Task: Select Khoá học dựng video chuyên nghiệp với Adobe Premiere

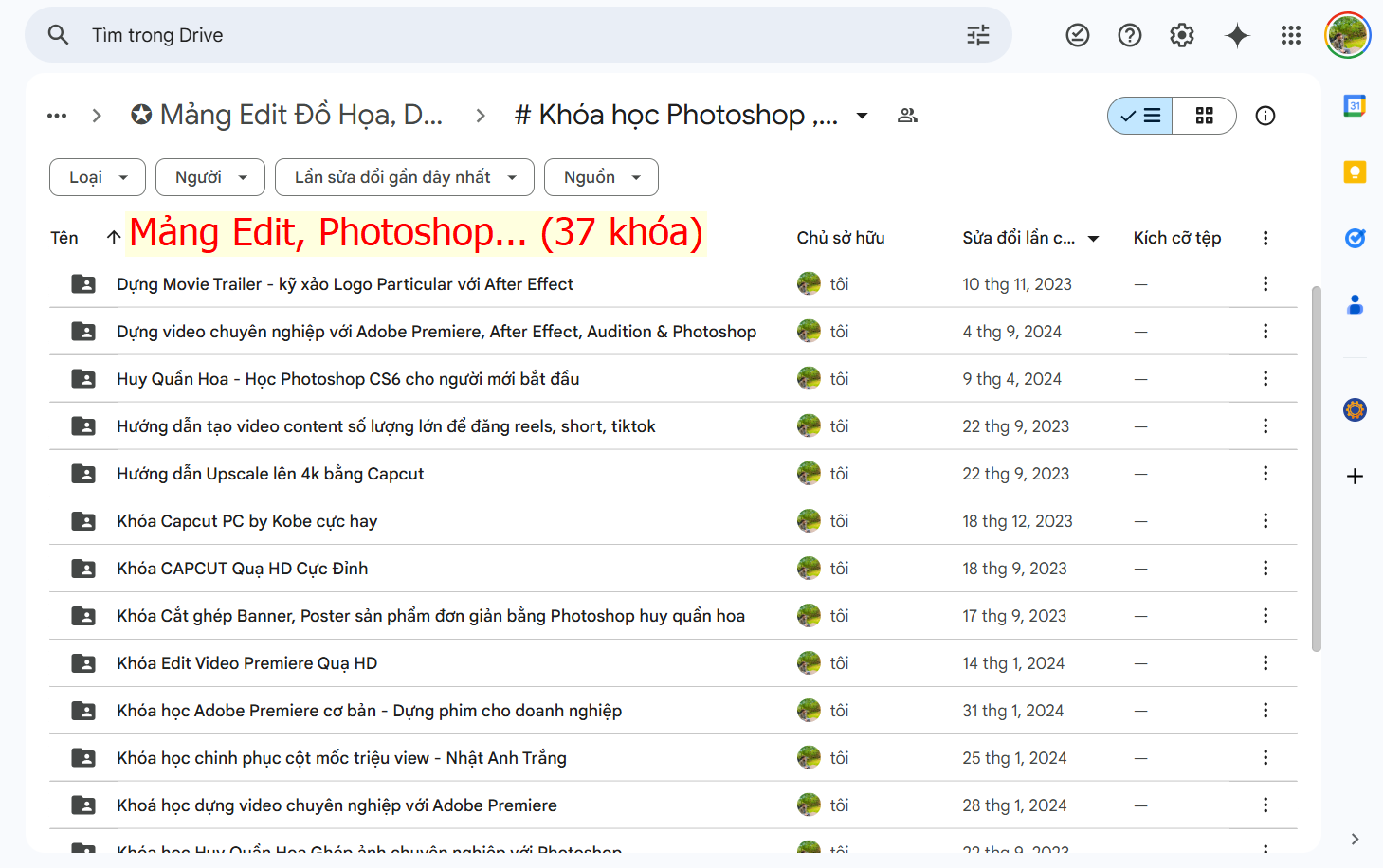Action: point(337,805)
